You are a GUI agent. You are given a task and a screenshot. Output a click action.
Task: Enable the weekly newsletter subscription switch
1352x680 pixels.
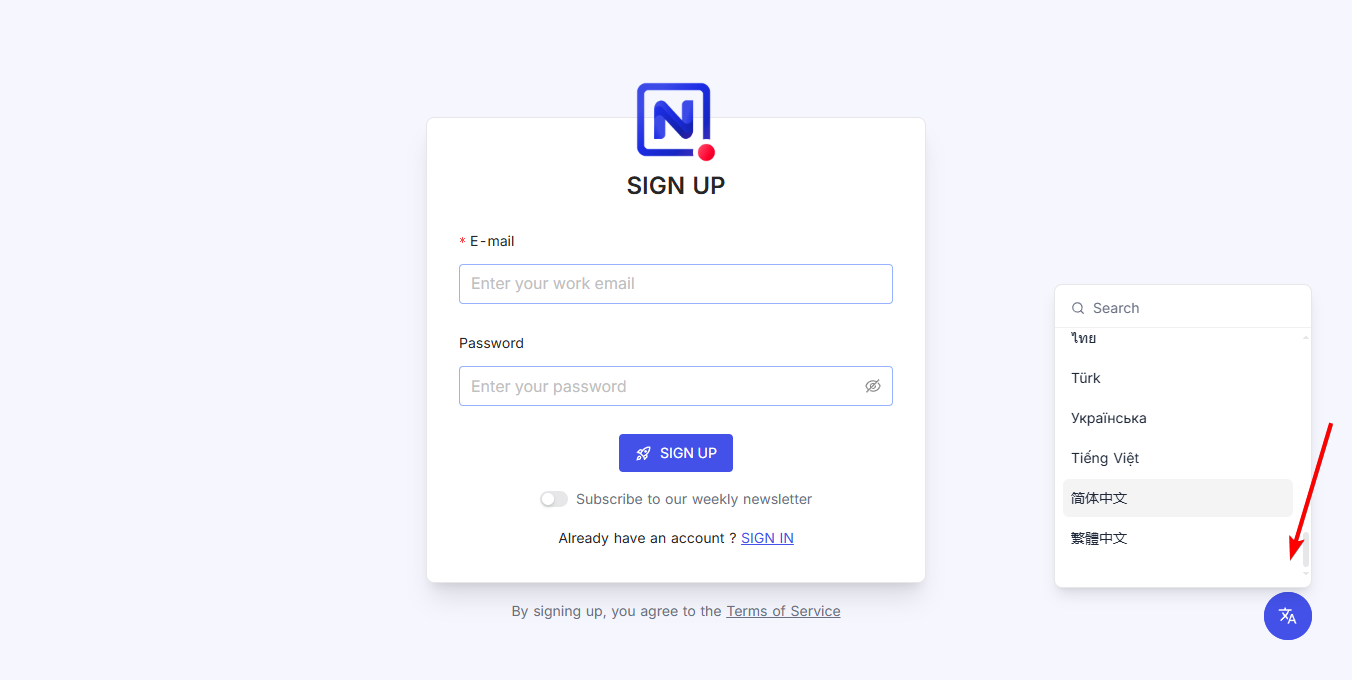click(553, 499)
